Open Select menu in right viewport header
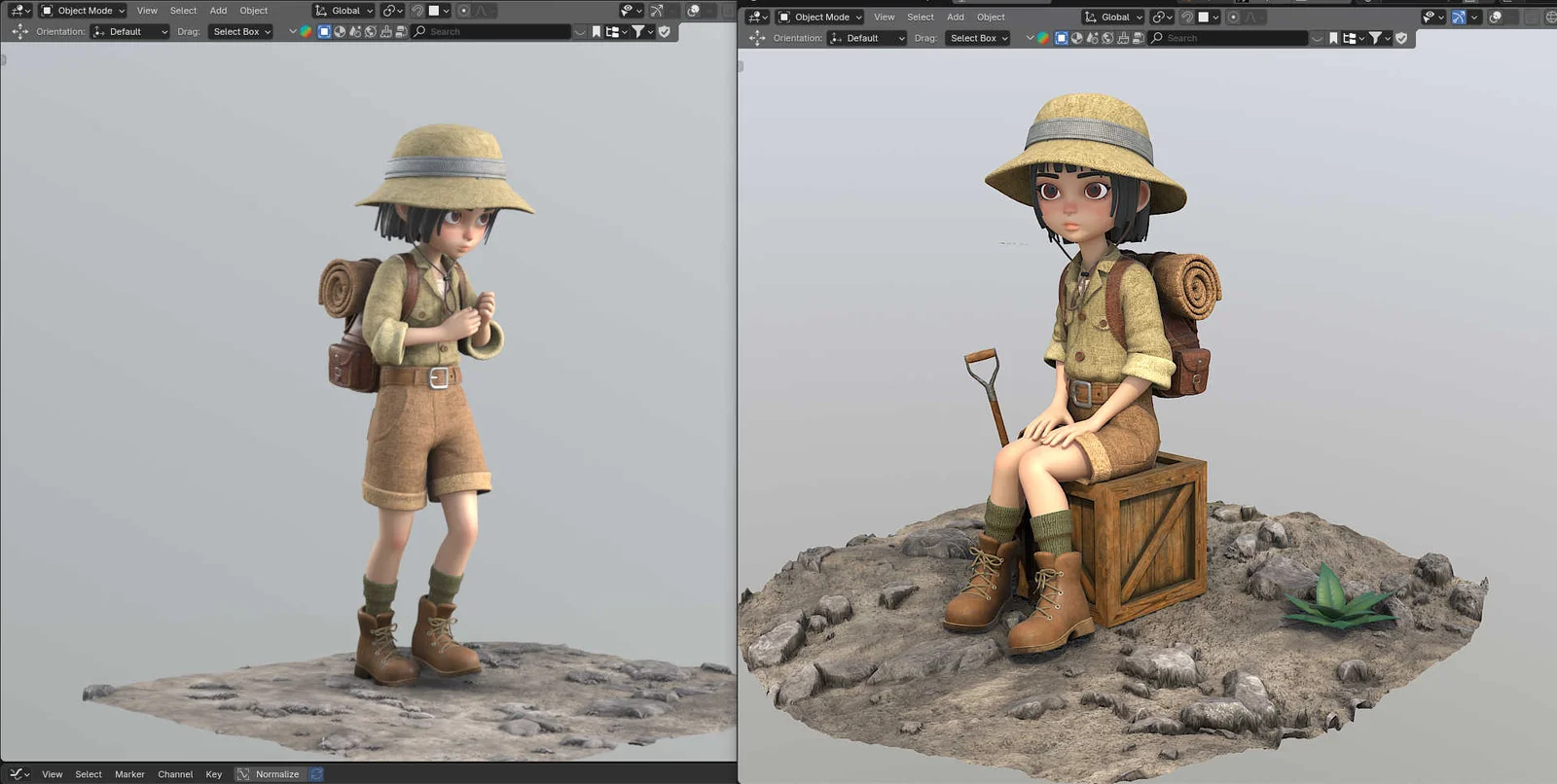This screenshot has height=784, width=1557. click(x=920, y=17)
